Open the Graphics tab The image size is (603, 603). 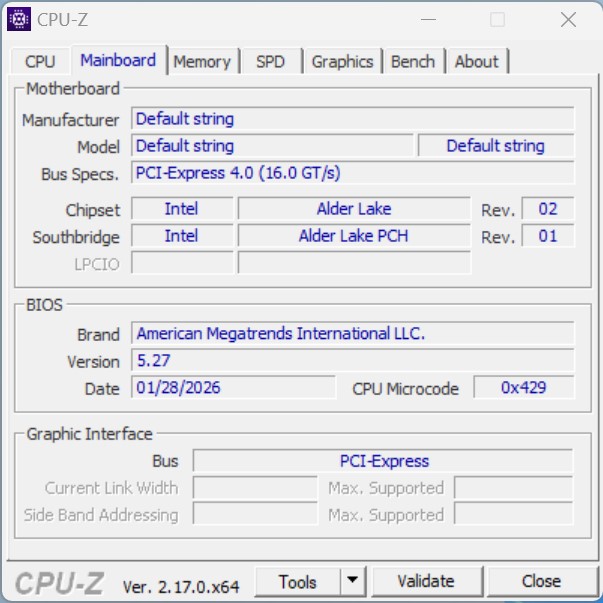tap(342, 61)
